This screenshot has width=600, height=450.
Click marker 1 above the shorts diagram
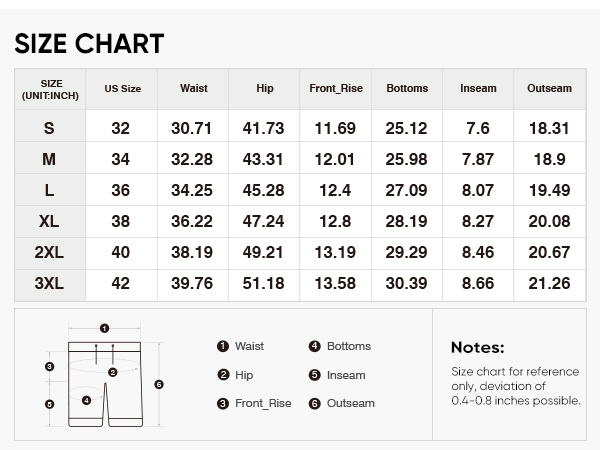(x=104, y=328)
